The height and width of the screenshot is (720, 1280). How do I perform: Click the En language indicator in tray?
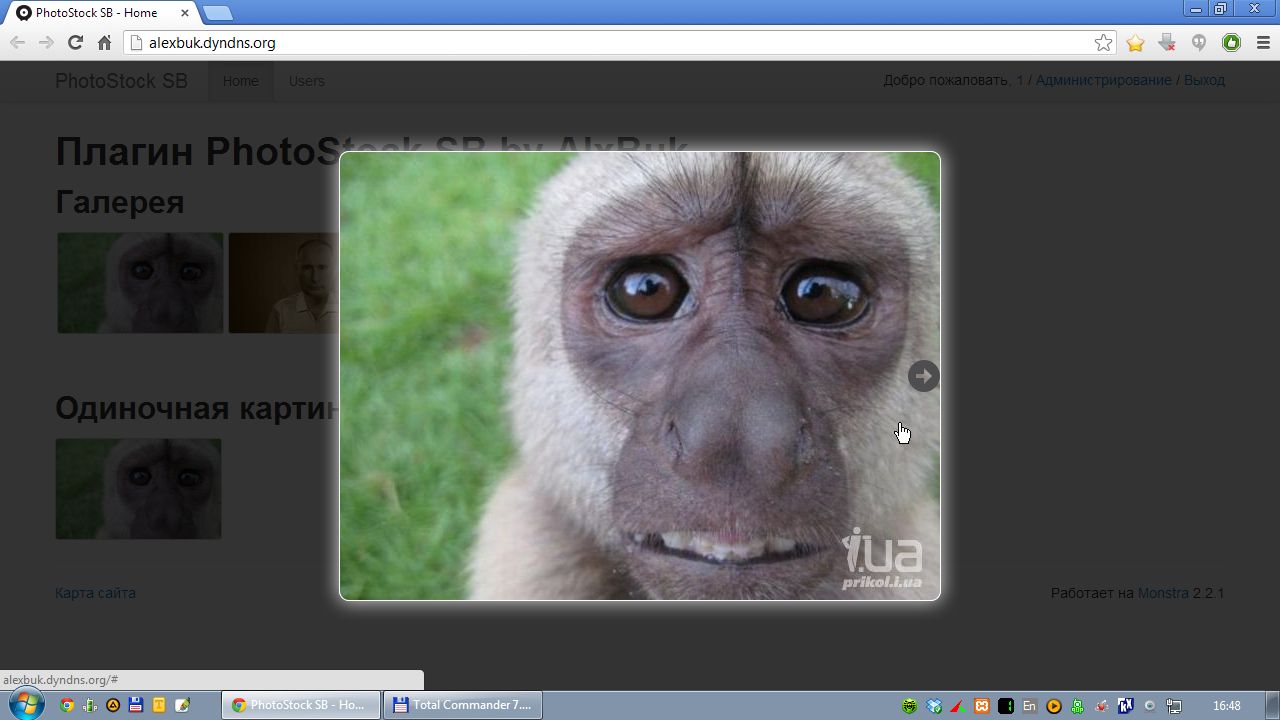[1029, 706]
